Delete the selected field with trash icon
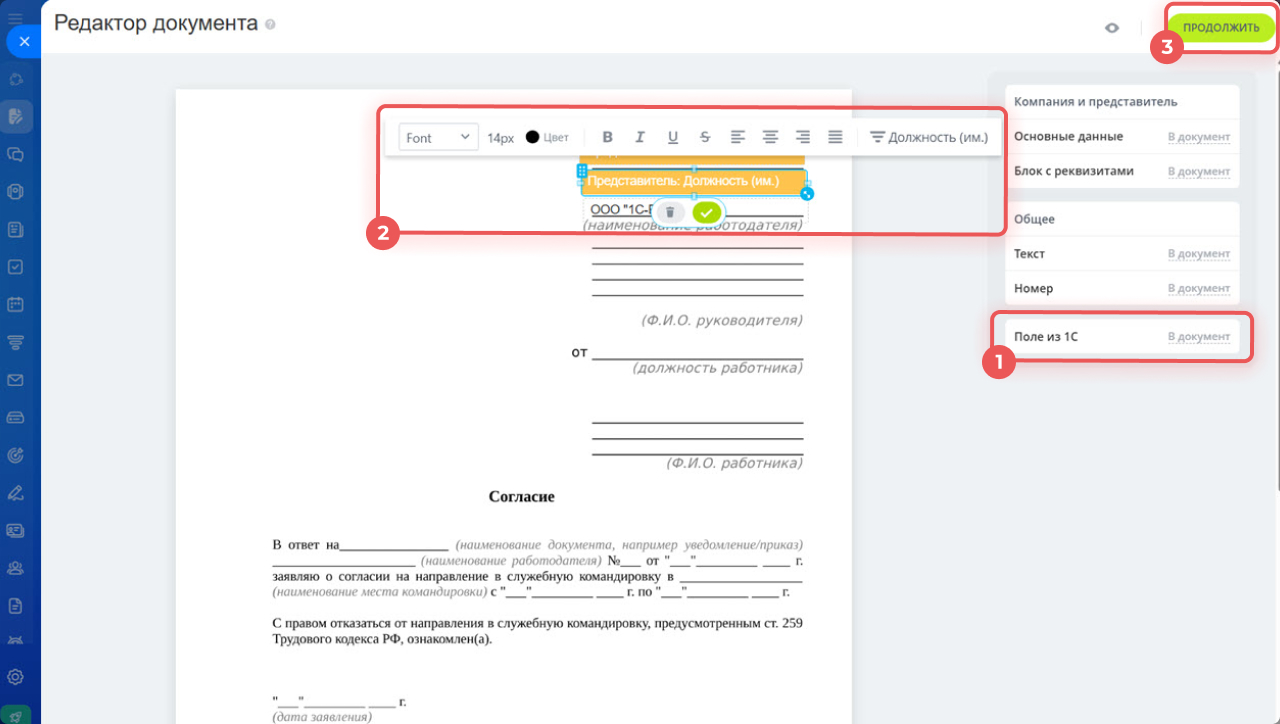 point(670,212)
